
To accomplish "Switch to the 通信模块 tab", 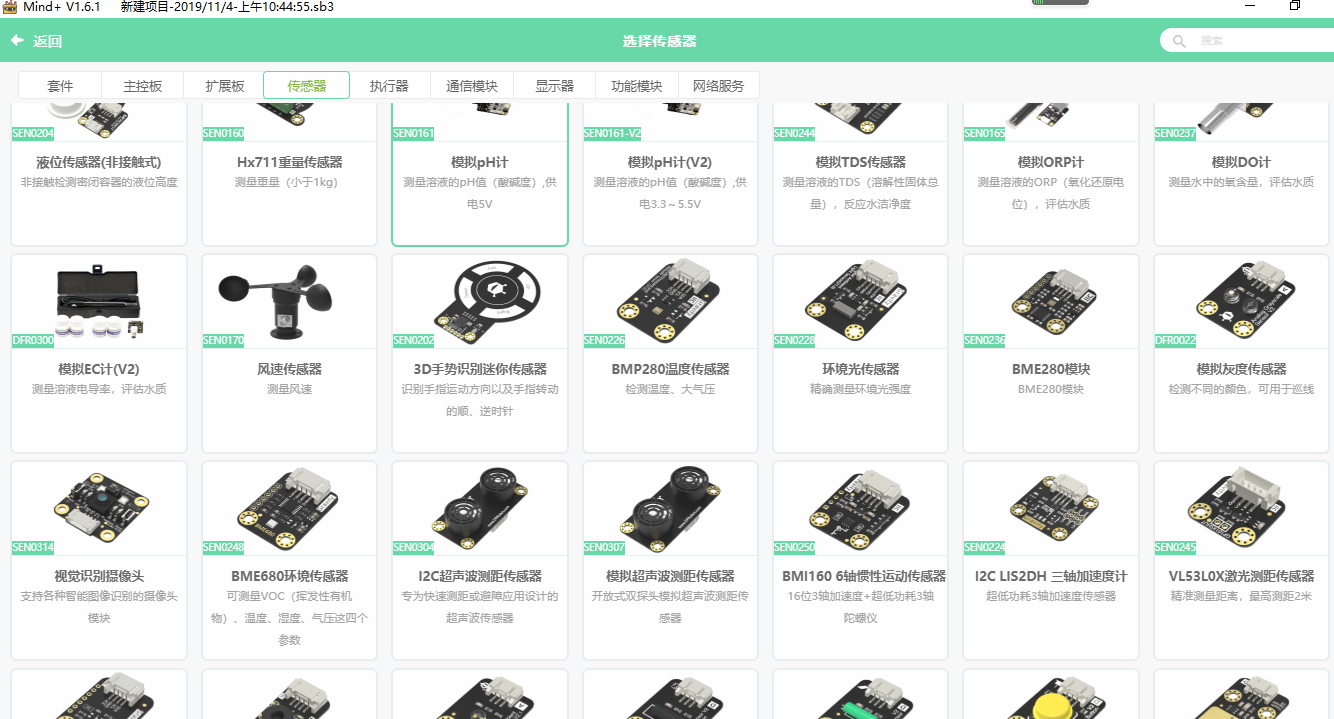I will tap(472, 86).
